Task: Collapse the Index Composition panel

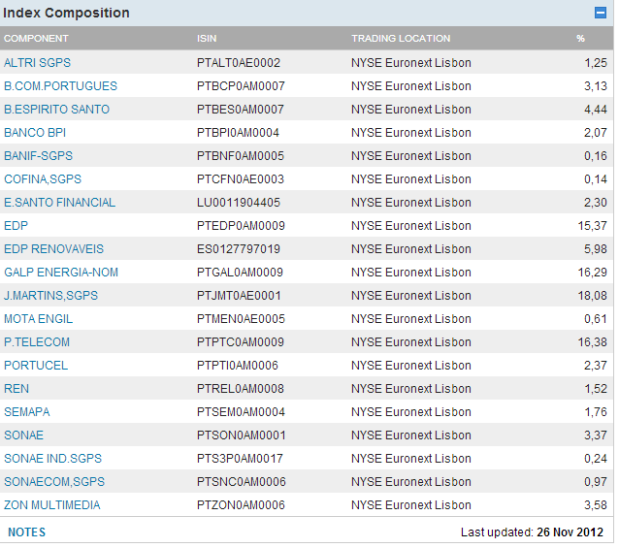Action: 600,13
